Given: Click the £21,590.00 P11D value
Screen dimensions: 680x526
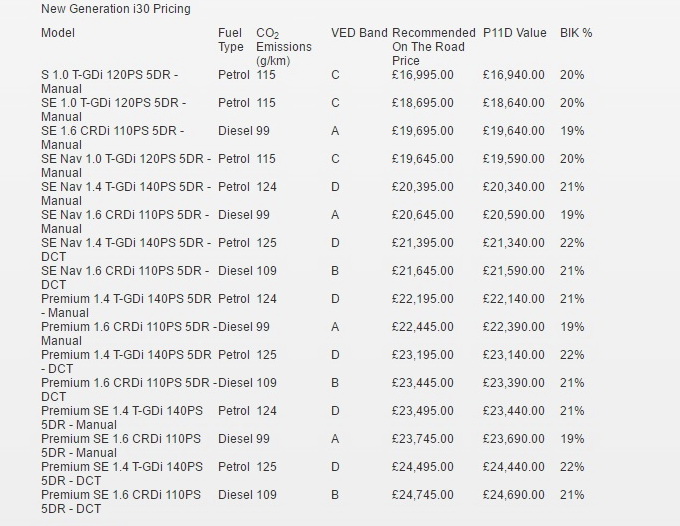Looking at the screenshot, I should click(x=513, y=271).
